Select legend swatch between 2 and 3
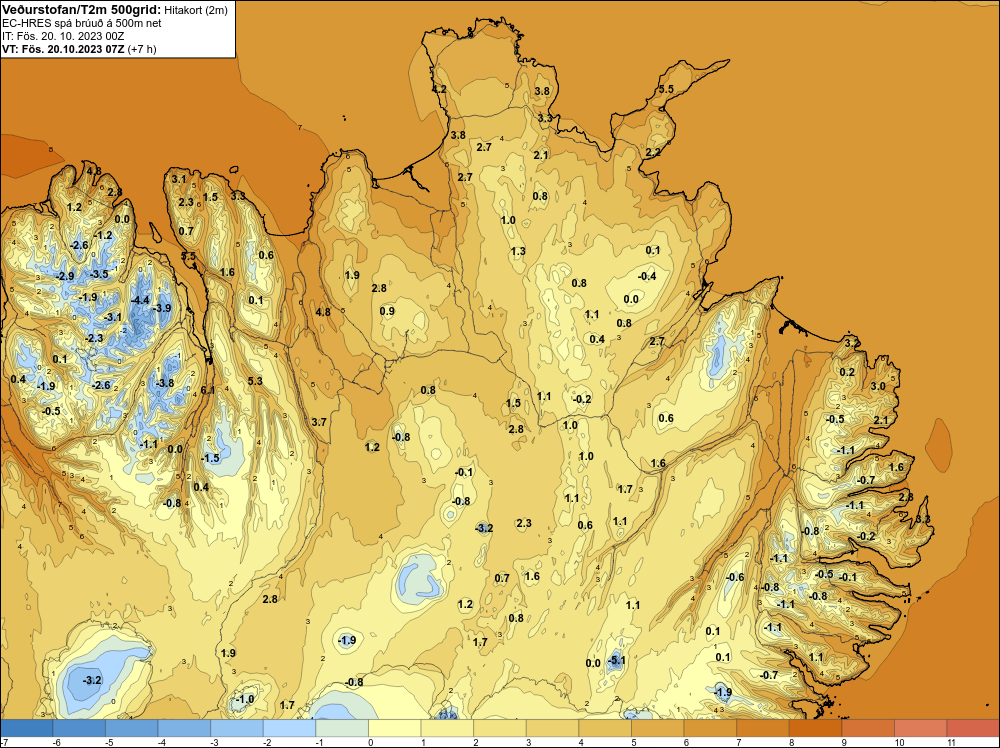The height and width of the screenshot is (748, 1000). (499, 728)
